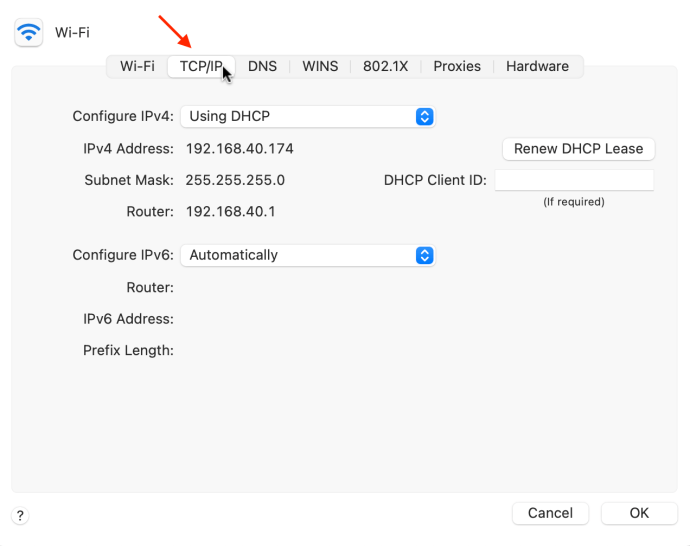
Task: Click the Cancel button
Action: click(x=551, y=513)
